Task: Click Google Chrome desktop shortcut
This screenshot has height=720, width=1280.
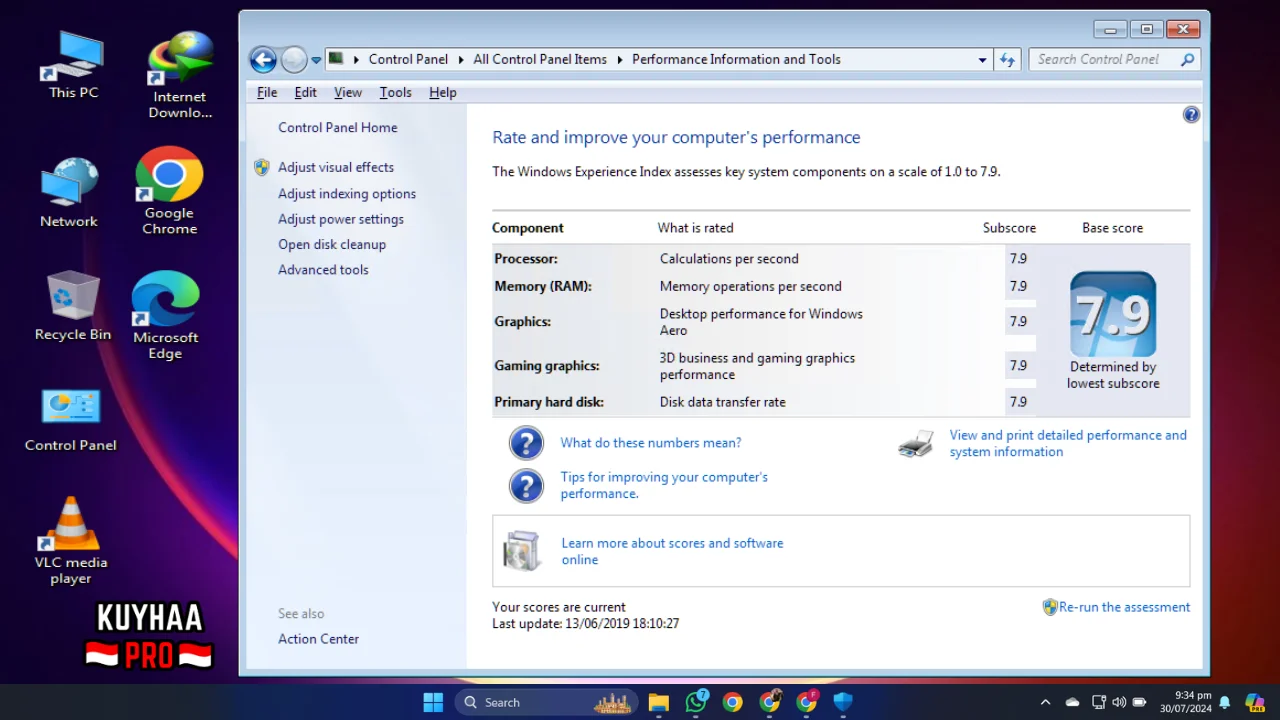Action: (169, 191)
